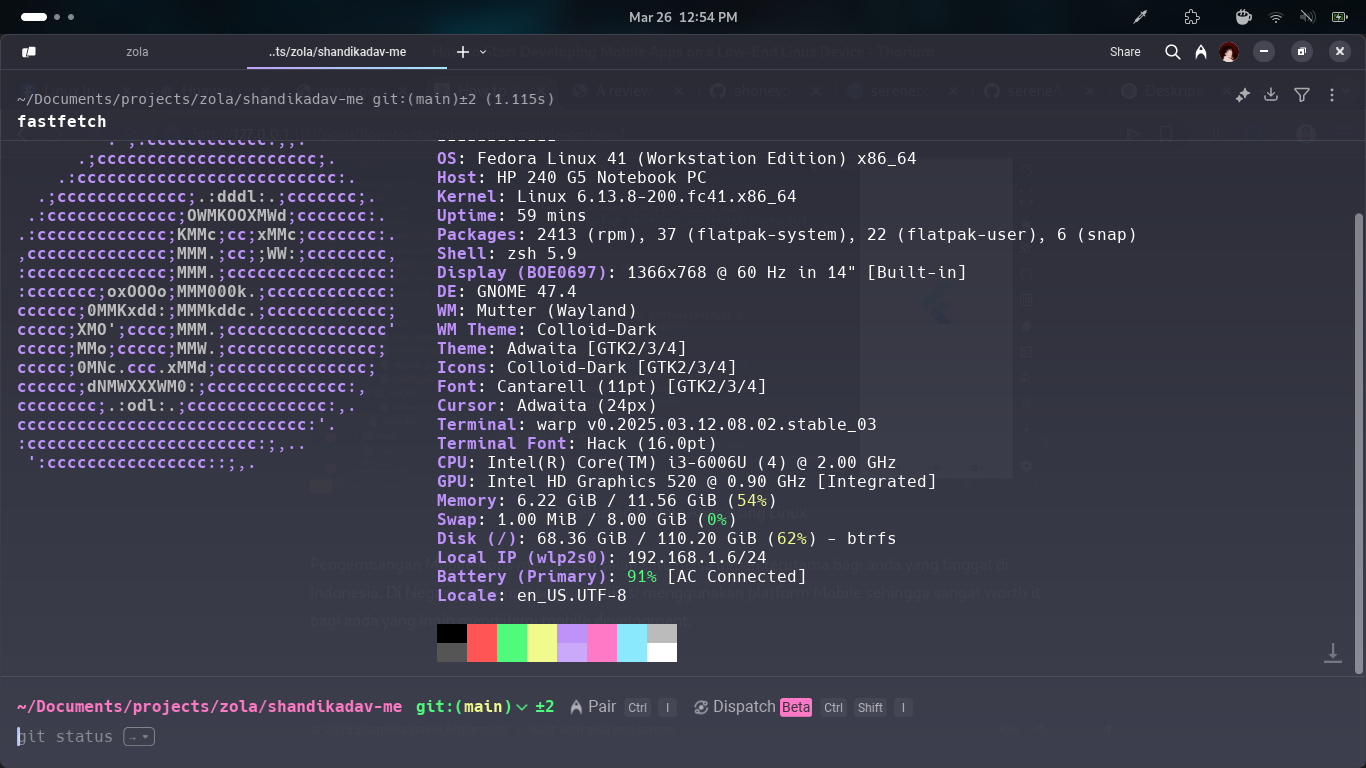Viewport: 1366px width, 768px height.
Task: Open the block's three-dot menu
Action: click(x=1332, y=95)
